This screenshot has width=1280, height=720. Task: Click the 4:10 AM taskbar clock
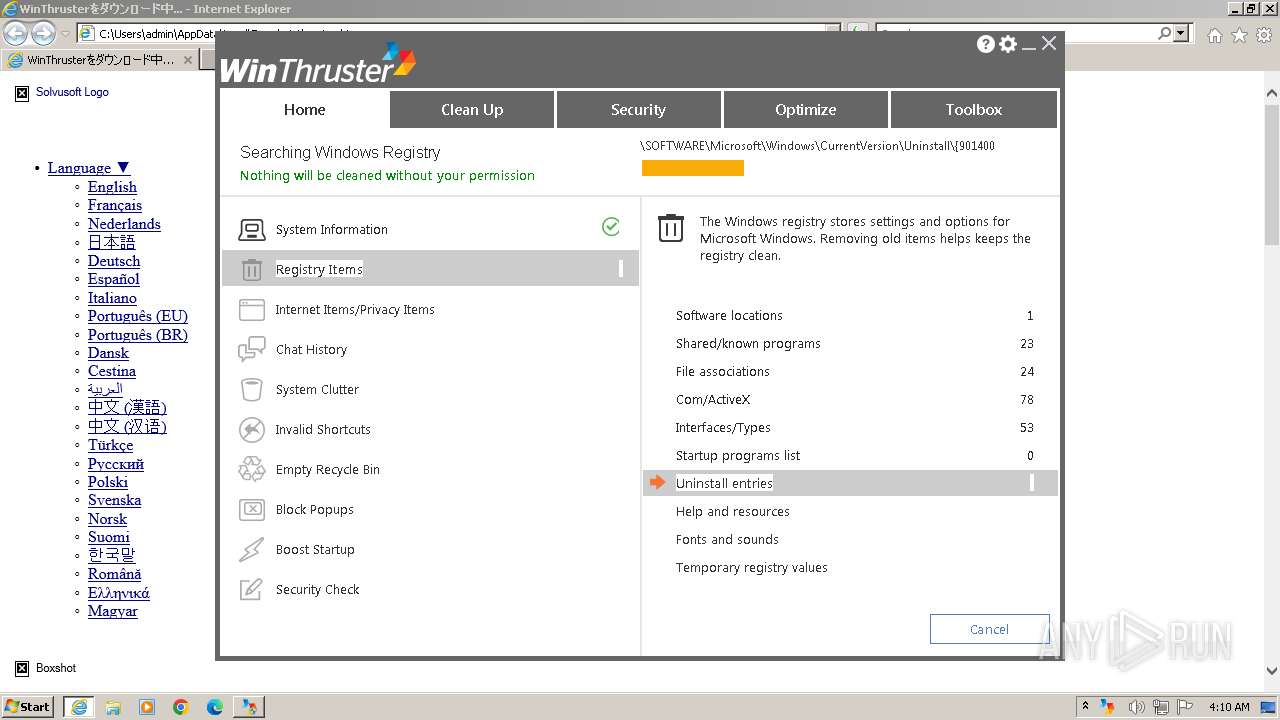(1229, 707)
